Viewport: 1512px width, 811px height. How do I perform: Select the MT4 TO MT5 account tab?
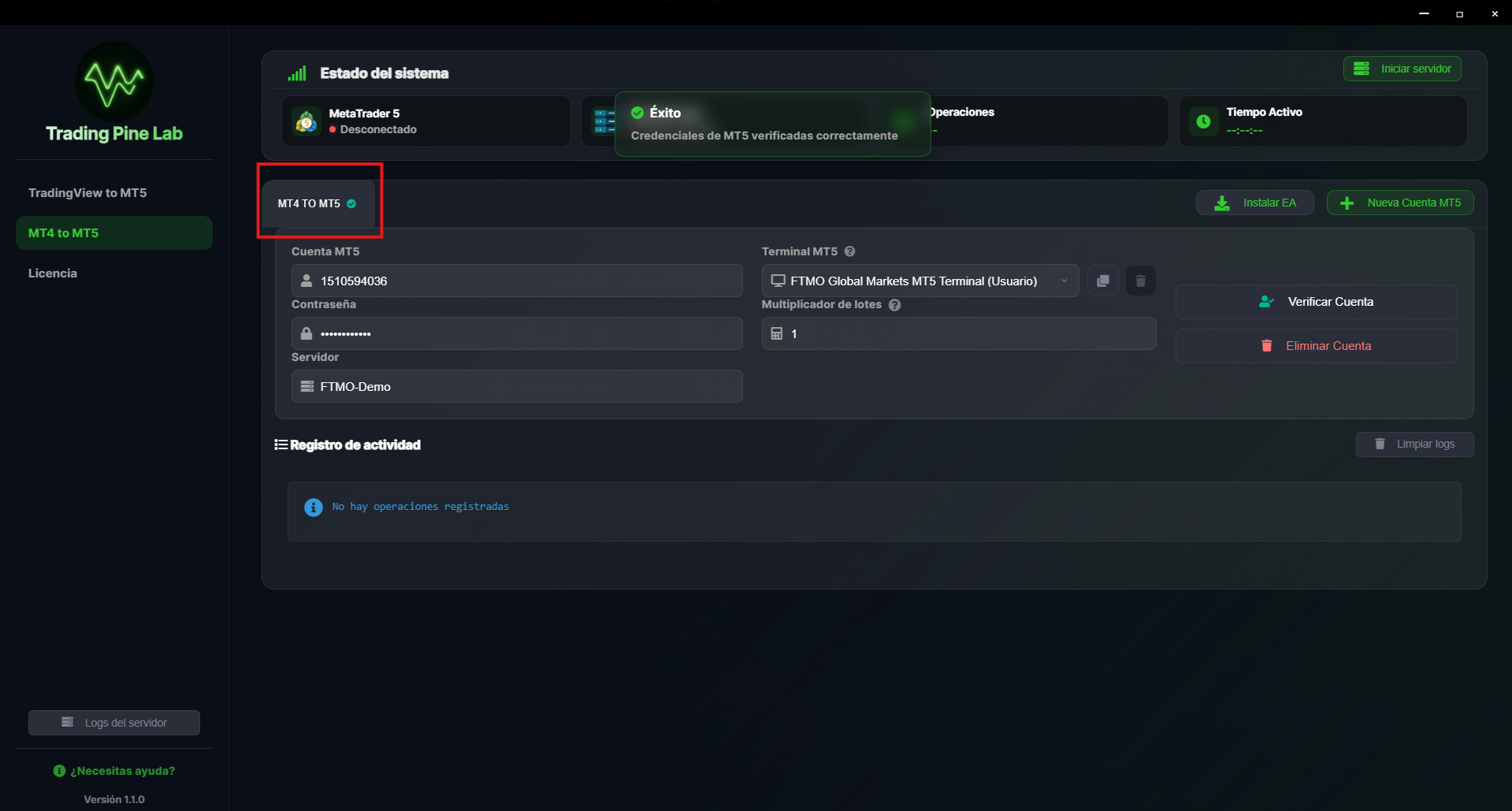point(318,203)
